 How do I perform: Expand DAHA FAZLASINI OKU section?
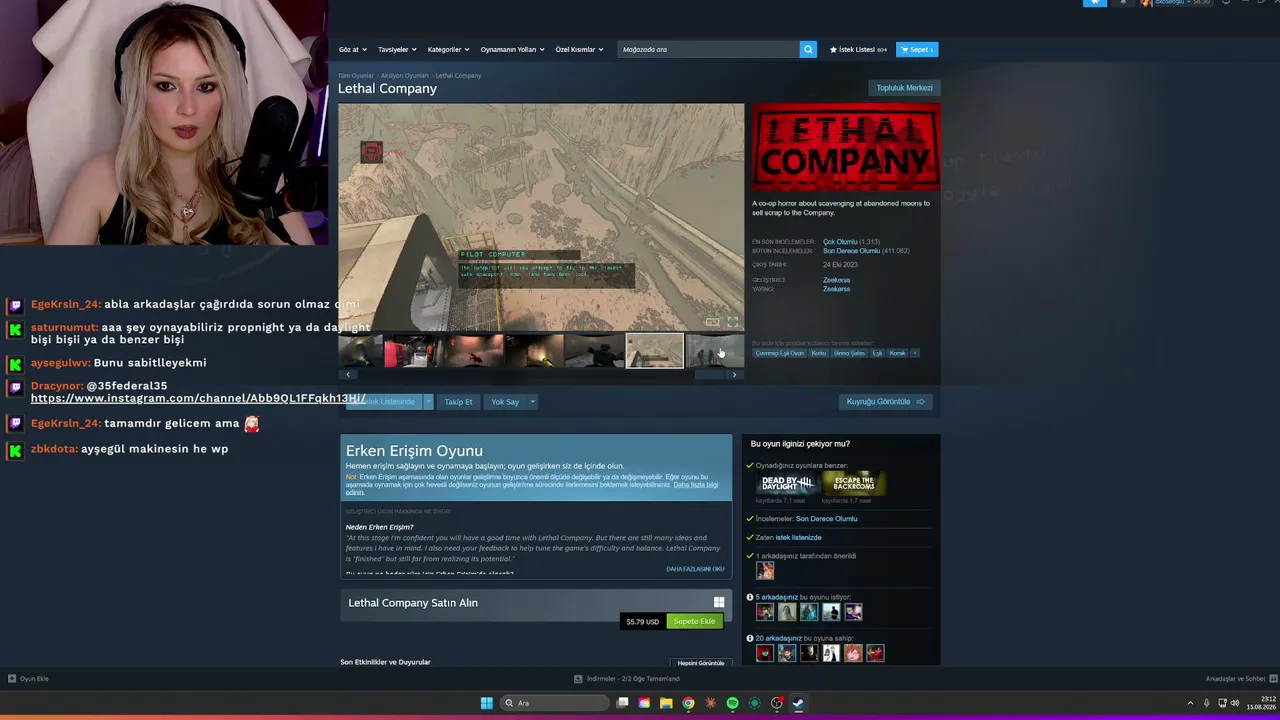[x=695, y=569]
